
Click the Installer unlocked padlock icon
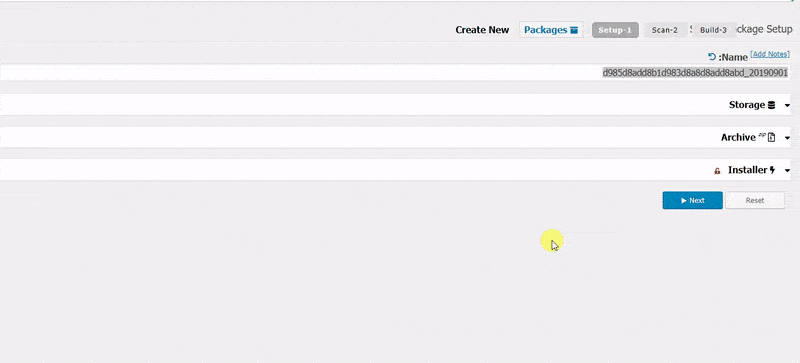pyautogui.click(x=717, y=171)
